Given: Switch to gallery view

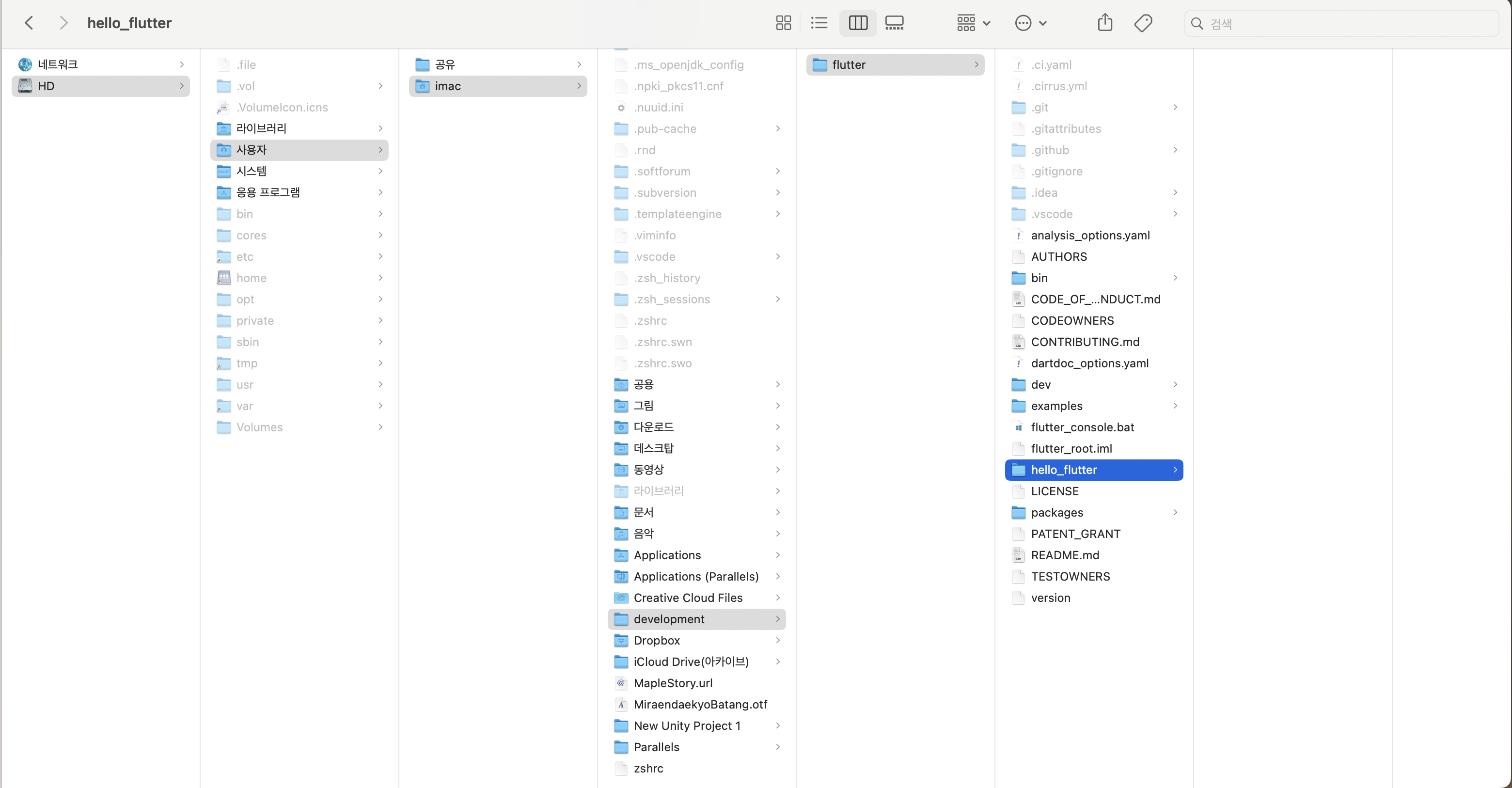Looking at the screenshot, I should point(894,23).
